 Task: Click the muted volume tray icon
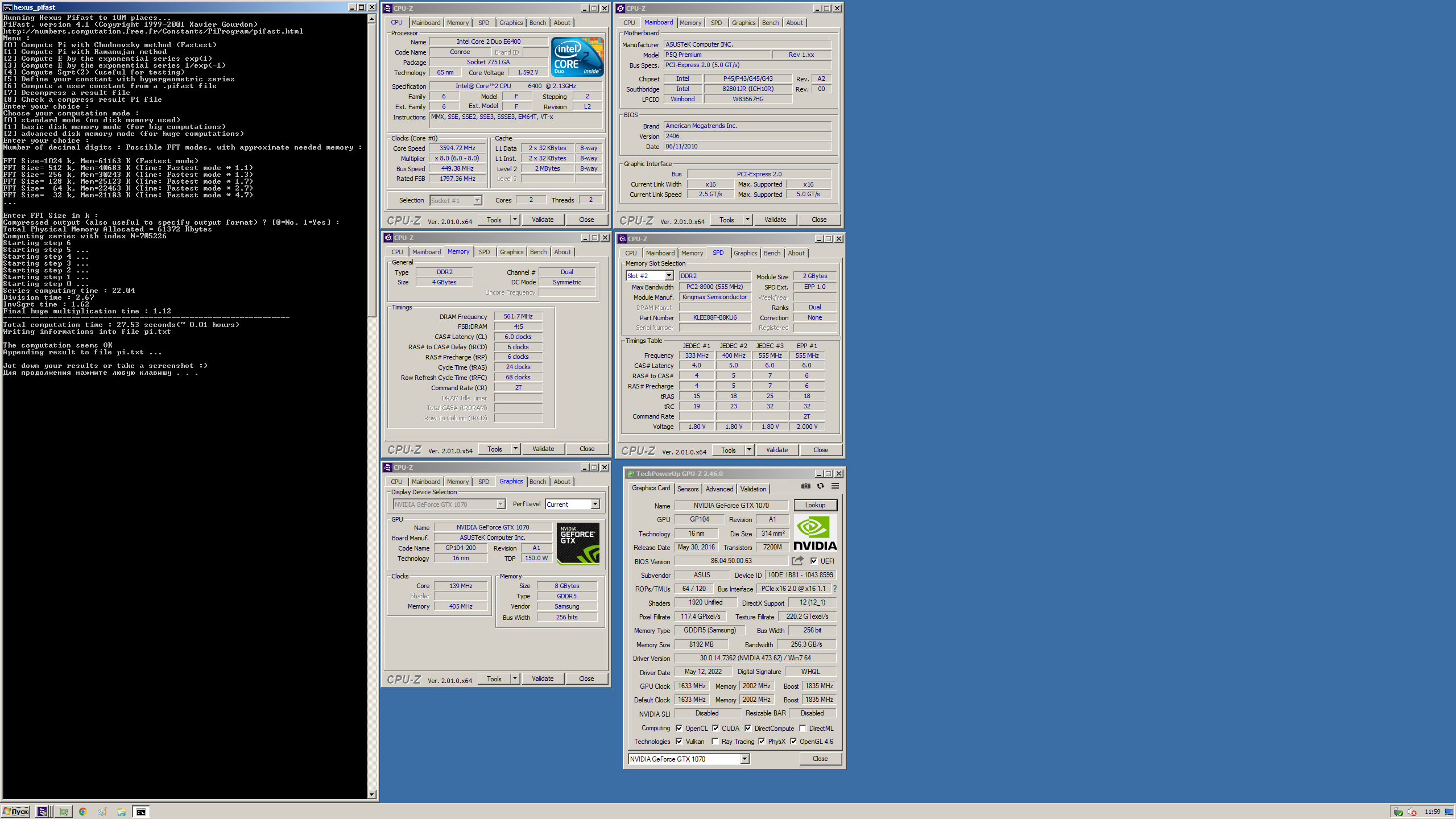click(1412, 812)
